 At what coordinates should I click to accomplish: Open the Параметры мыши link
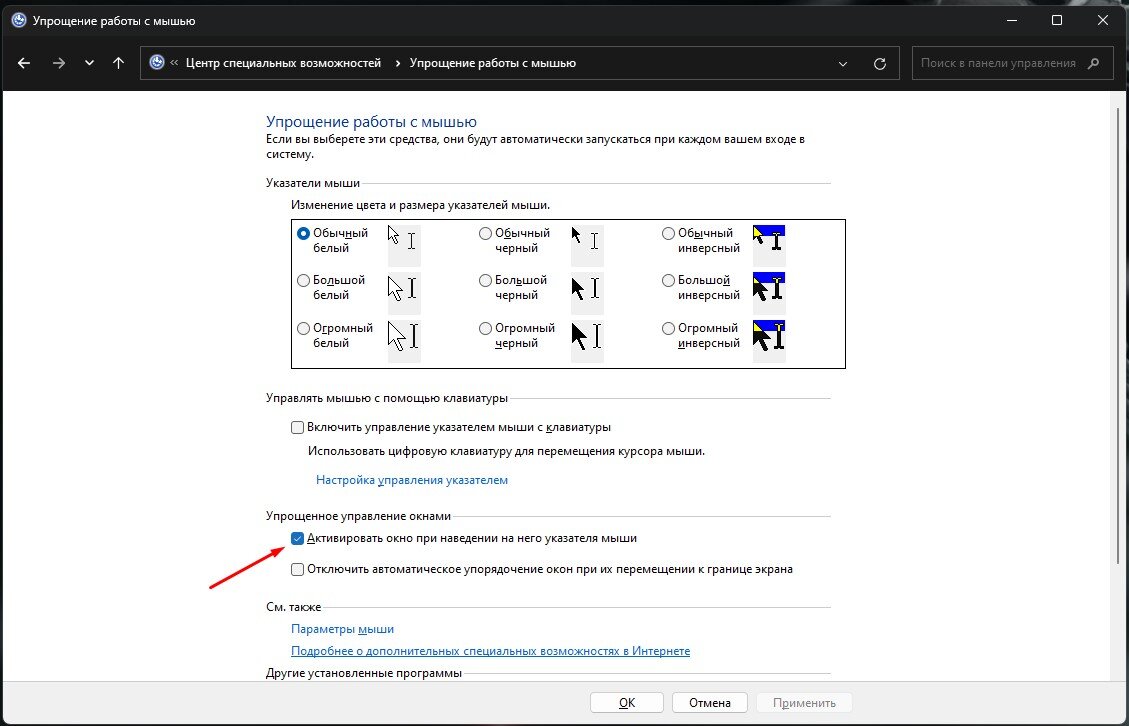[x=343, y=629]
